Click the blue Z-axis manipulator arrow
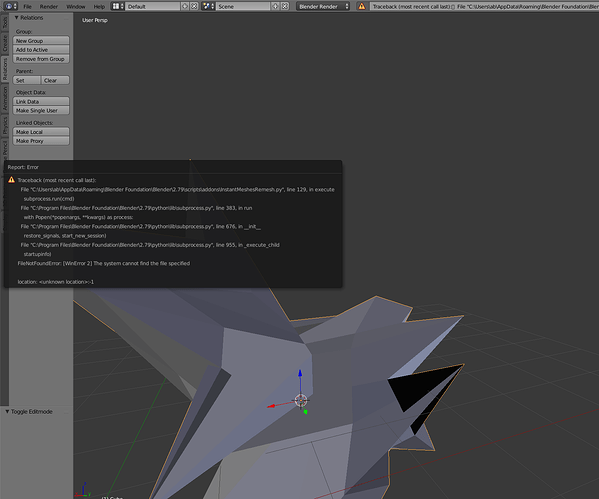The width and height of the screenshot is (599, 499). click(300, 373)
